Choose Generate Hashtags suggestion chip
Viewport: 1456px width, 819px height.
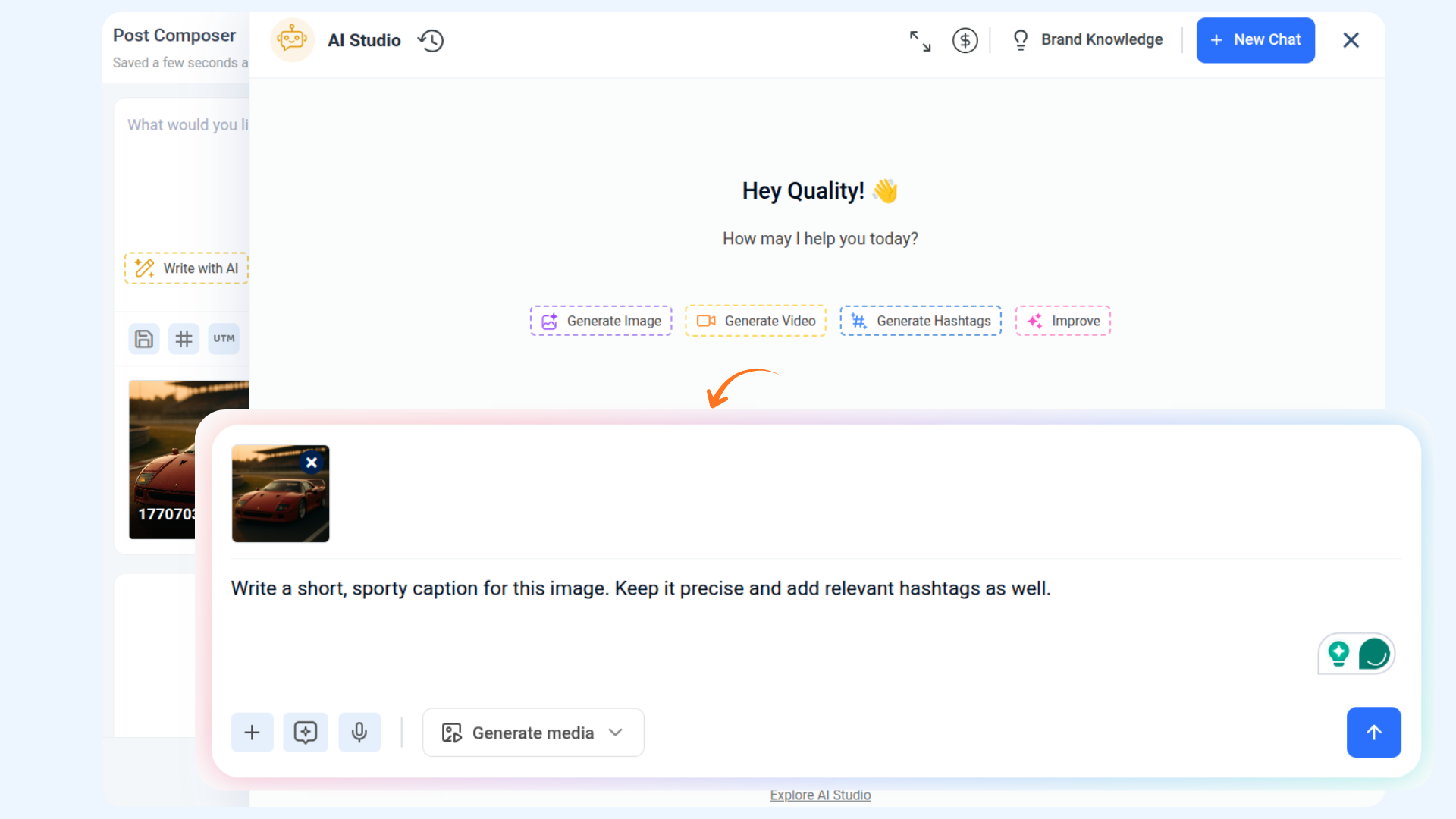(920, 321)
